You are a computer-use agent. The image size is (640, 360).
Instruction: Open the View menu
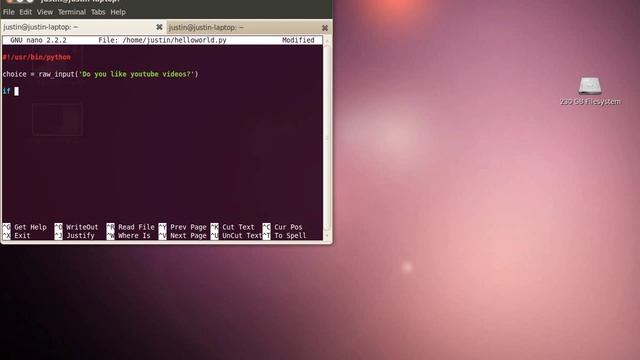[44, 12]
